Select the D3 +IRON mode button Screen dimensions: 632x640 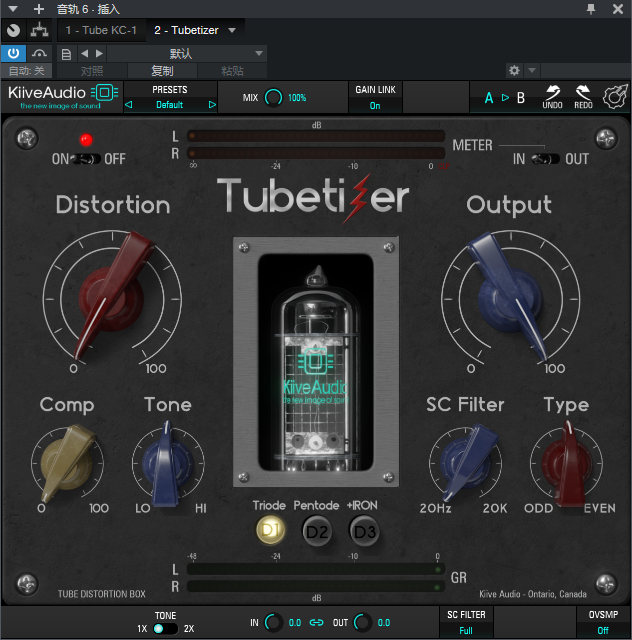(365, 531)
